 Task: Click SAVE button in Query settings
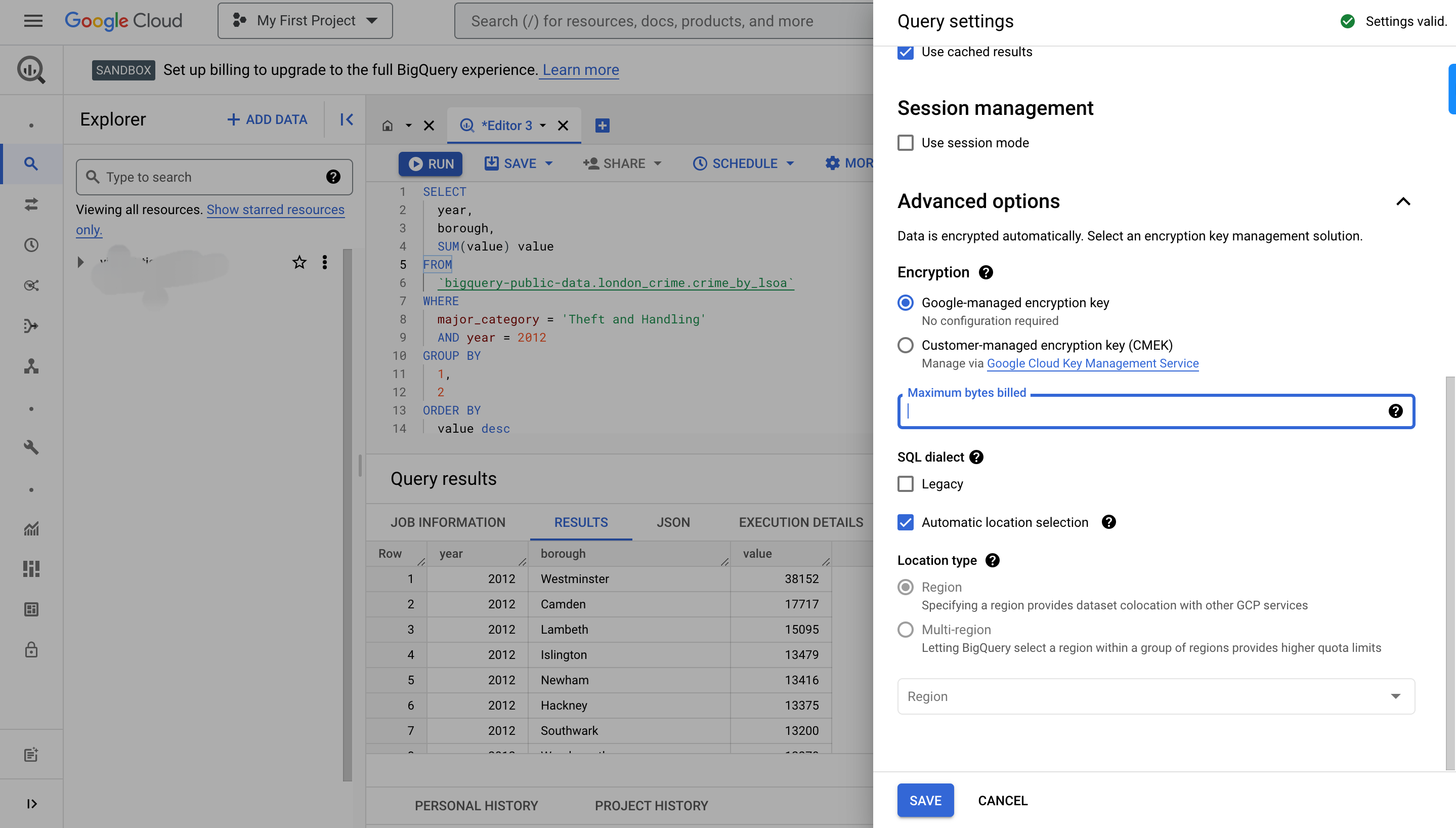(x=925, y=801)
